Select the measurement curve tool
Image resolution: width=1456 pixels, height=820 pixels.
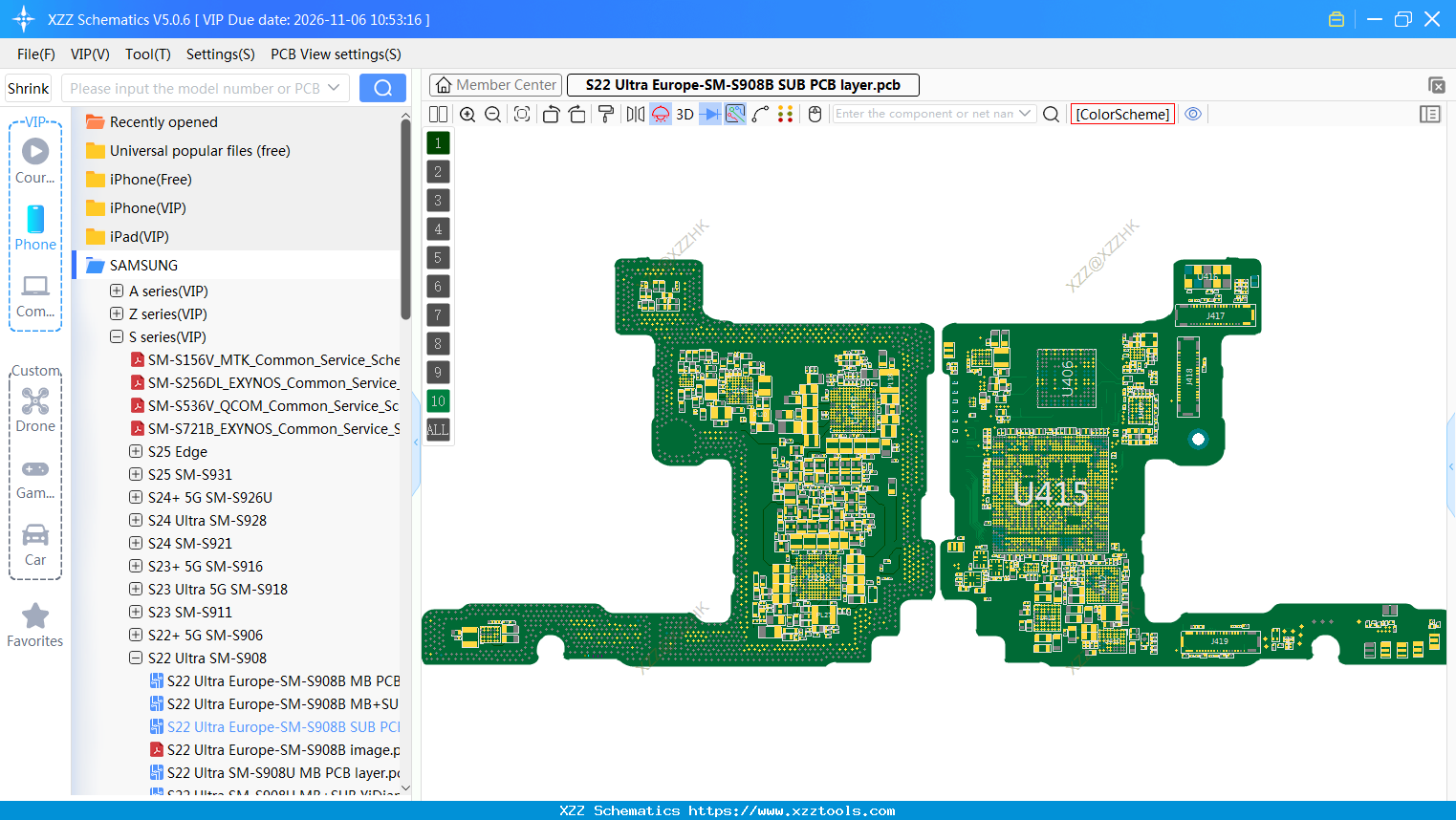tap(759, 114)
